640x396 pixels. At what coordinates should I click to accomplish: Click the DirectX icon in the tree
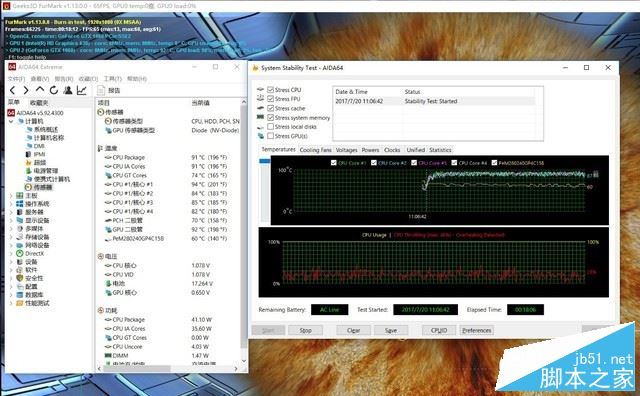tap(19, 254)
